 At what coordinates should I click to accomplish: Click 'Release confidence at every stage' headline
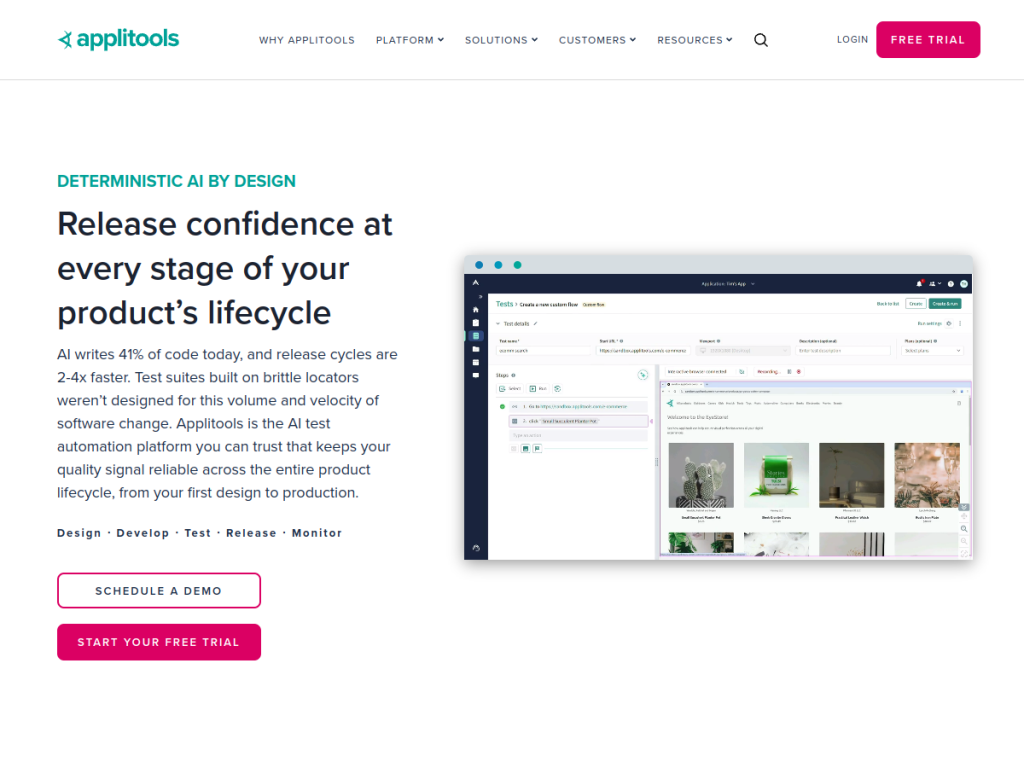tap(225, 268)
